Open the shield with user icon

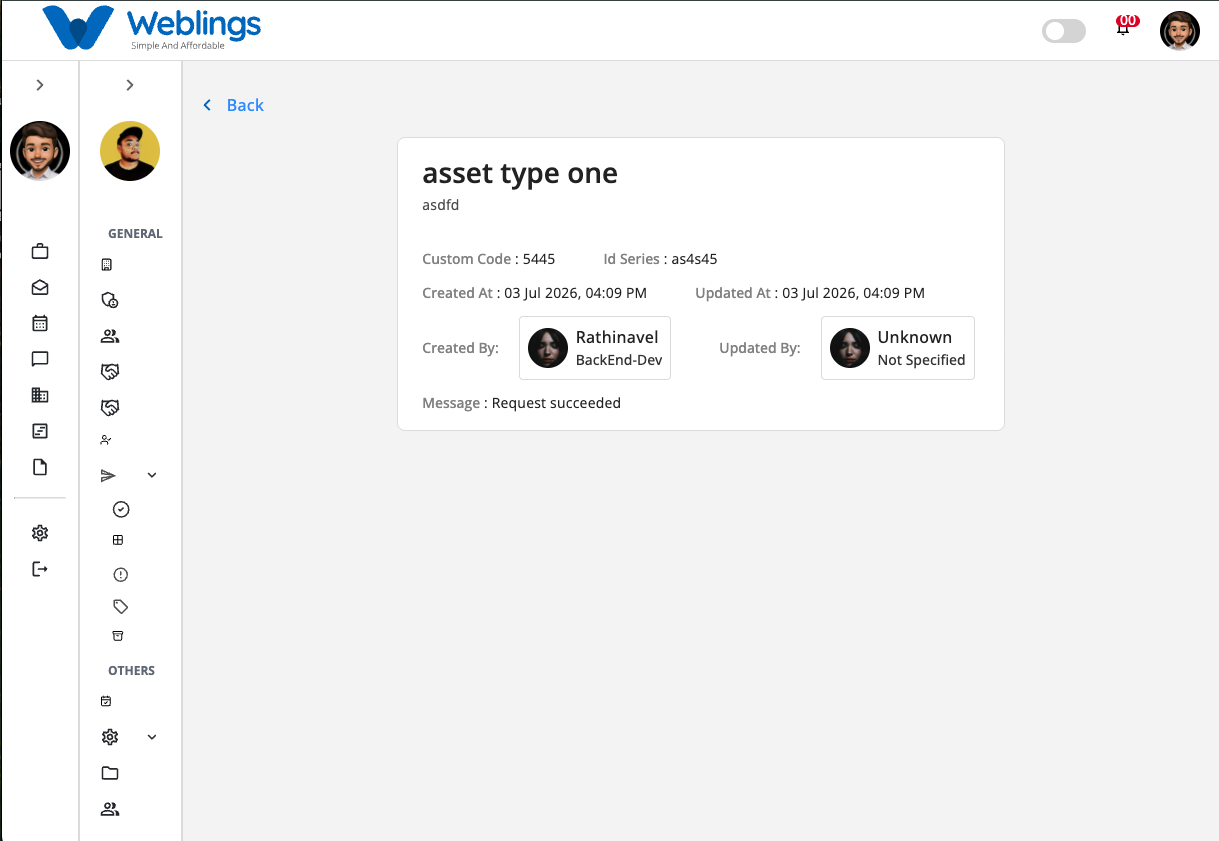pos(110,300)
